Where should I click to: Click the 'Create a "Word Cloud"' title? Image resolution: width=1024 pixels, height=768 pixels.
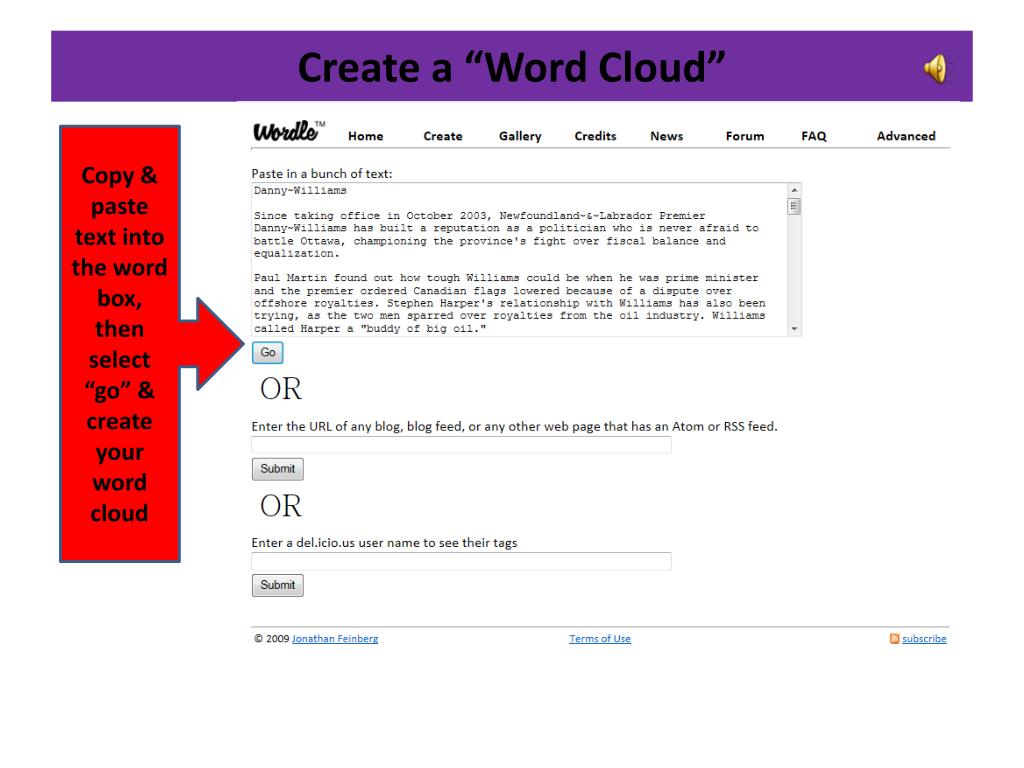pos(511,67)
